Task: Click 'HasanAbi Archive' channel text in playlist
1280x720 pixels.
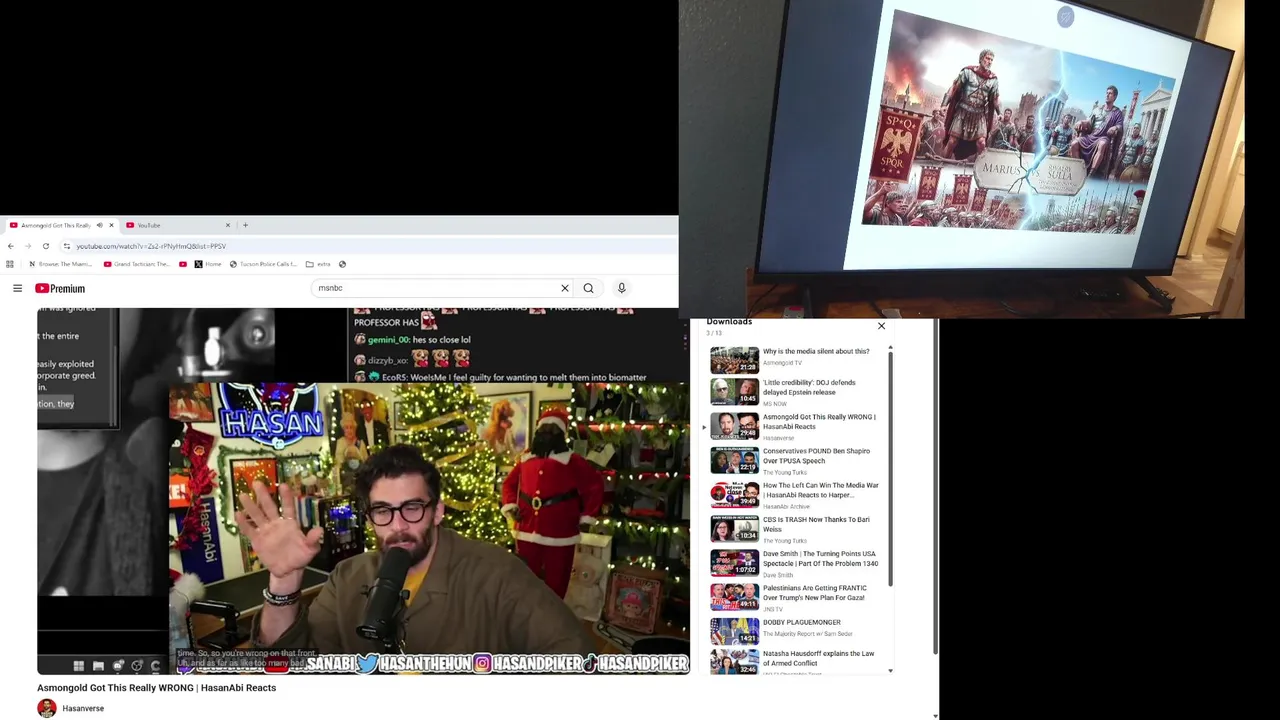Action: point(786,507)
